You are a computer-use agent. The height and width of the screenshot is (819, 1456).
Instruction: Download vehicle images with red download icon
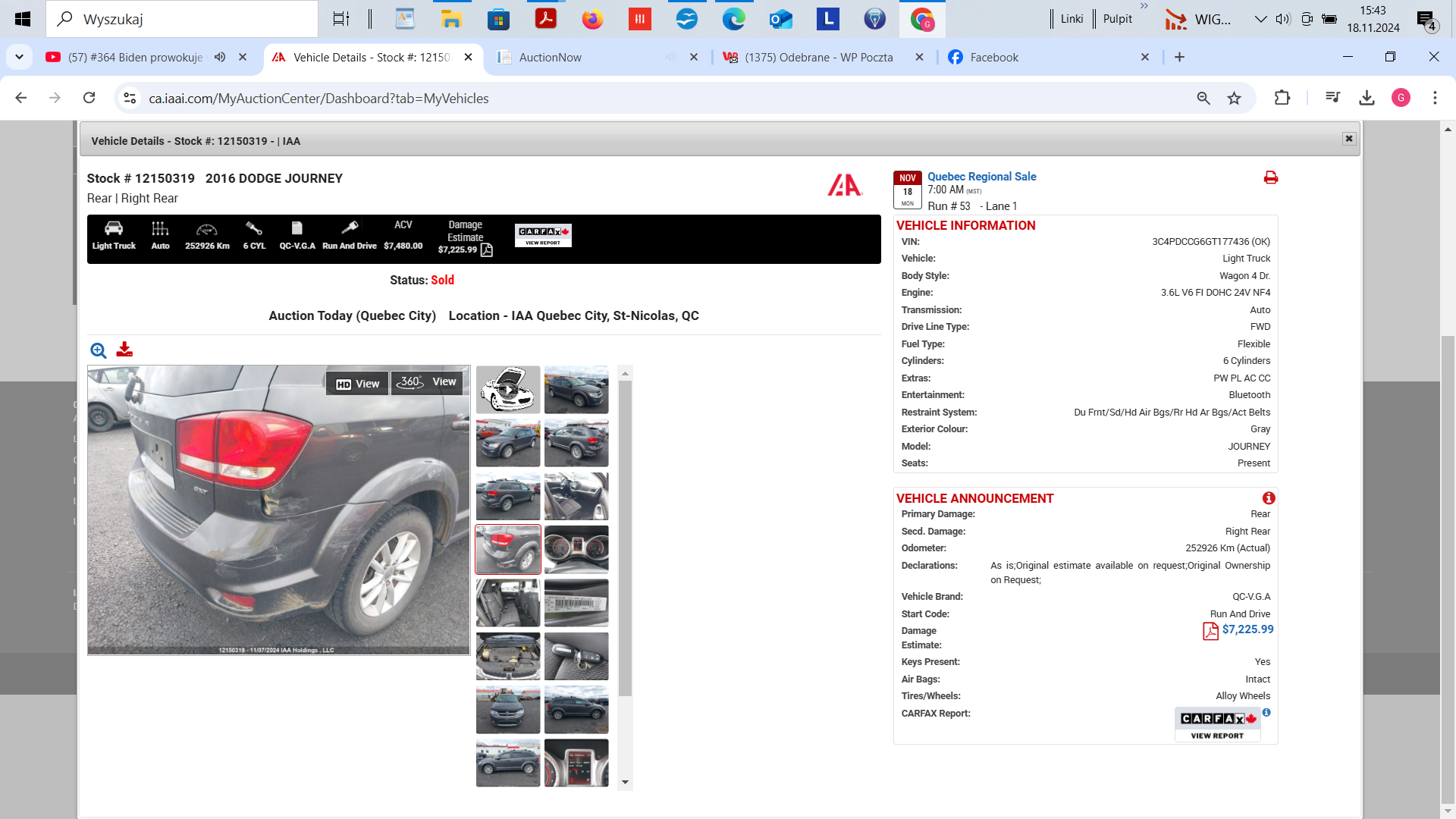point(124,350)
